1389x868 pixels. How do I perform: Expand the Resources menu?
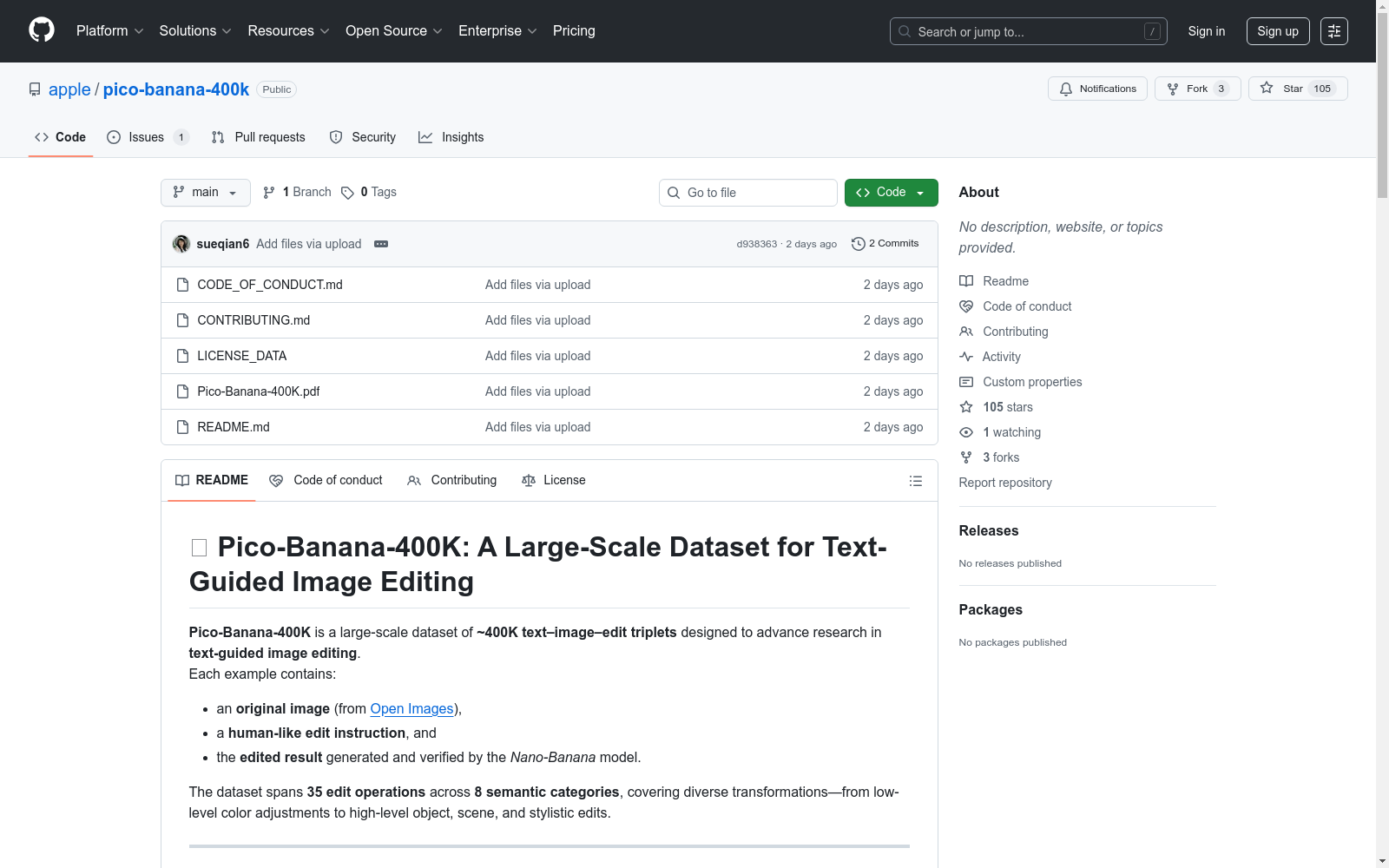coord(288,30)
